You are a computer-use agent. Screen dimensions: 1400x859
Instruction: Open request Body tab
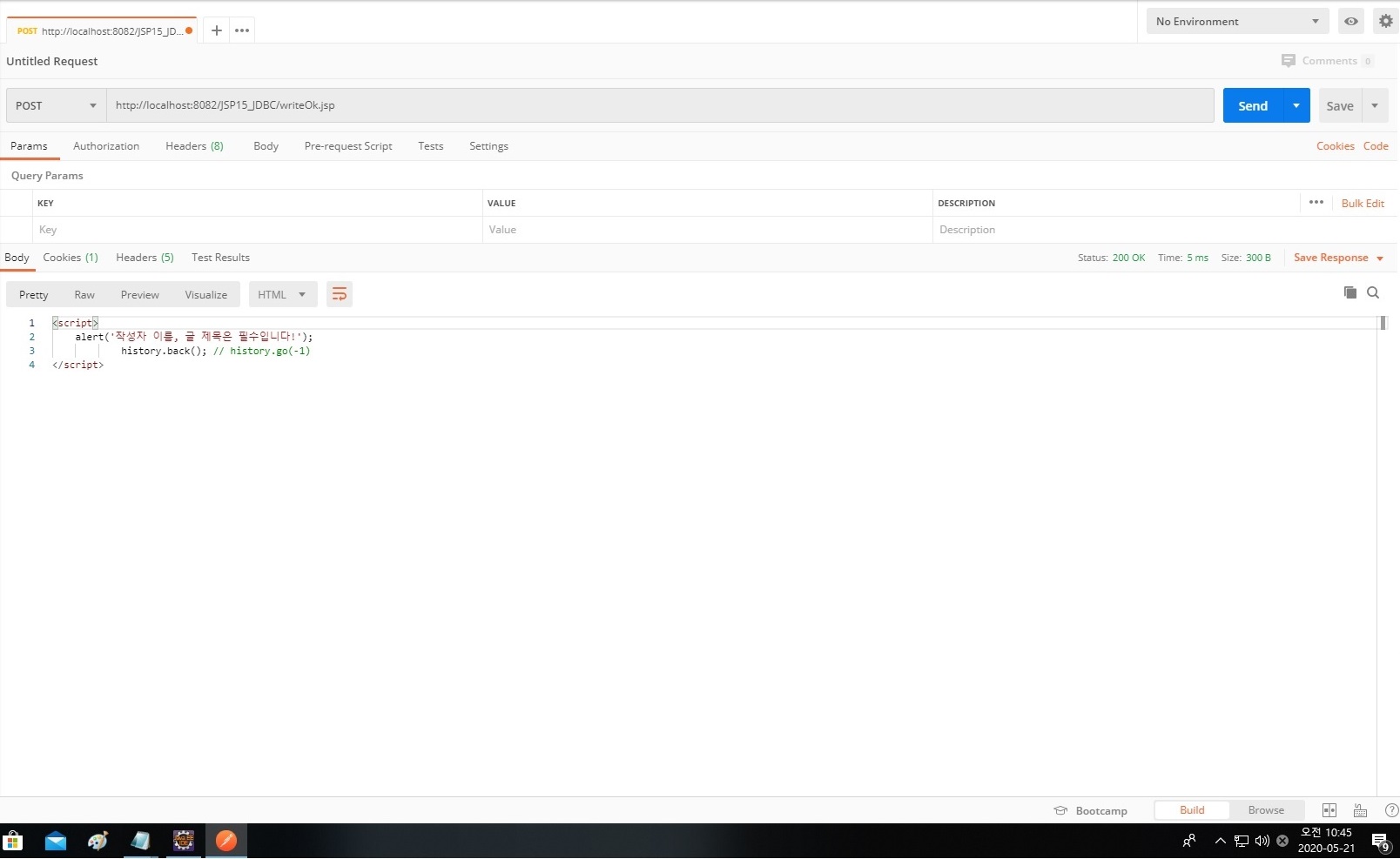(x=266, y=146)
